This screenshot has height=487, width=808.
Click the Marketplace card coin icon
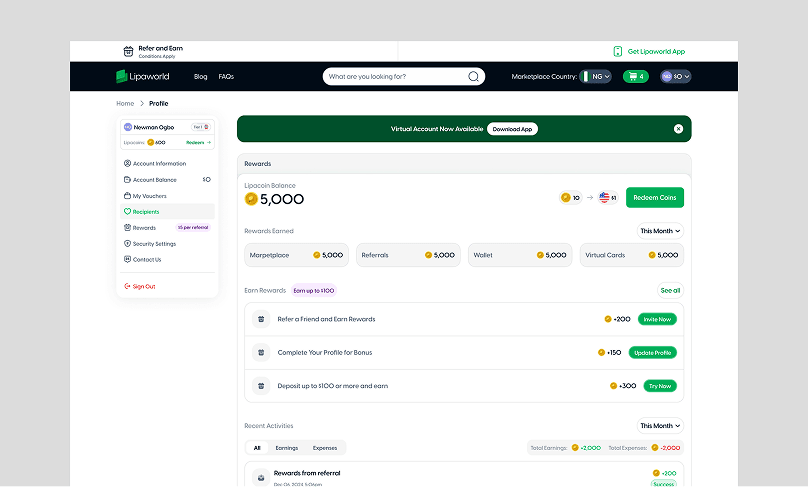point(316,255)
